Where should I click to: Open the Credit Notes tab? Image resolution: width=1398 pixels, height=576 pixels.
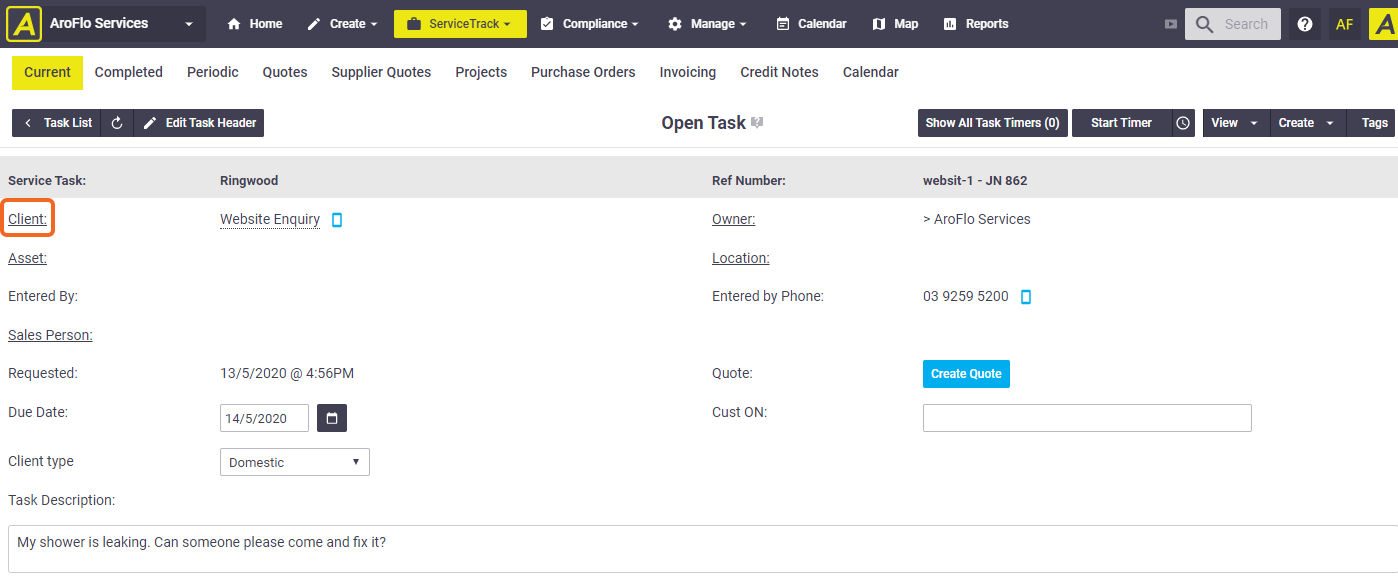click(x=779, y=72)
